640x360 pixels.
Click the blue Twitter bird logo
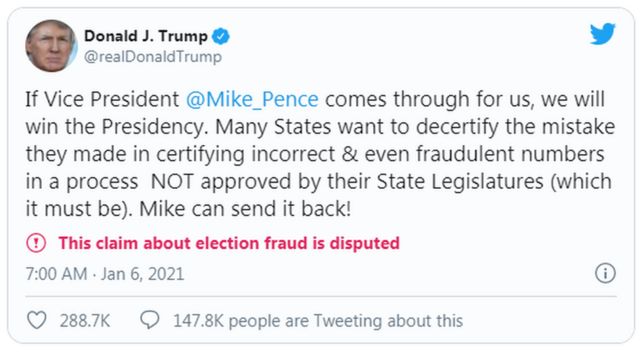[x=602, y=33]
